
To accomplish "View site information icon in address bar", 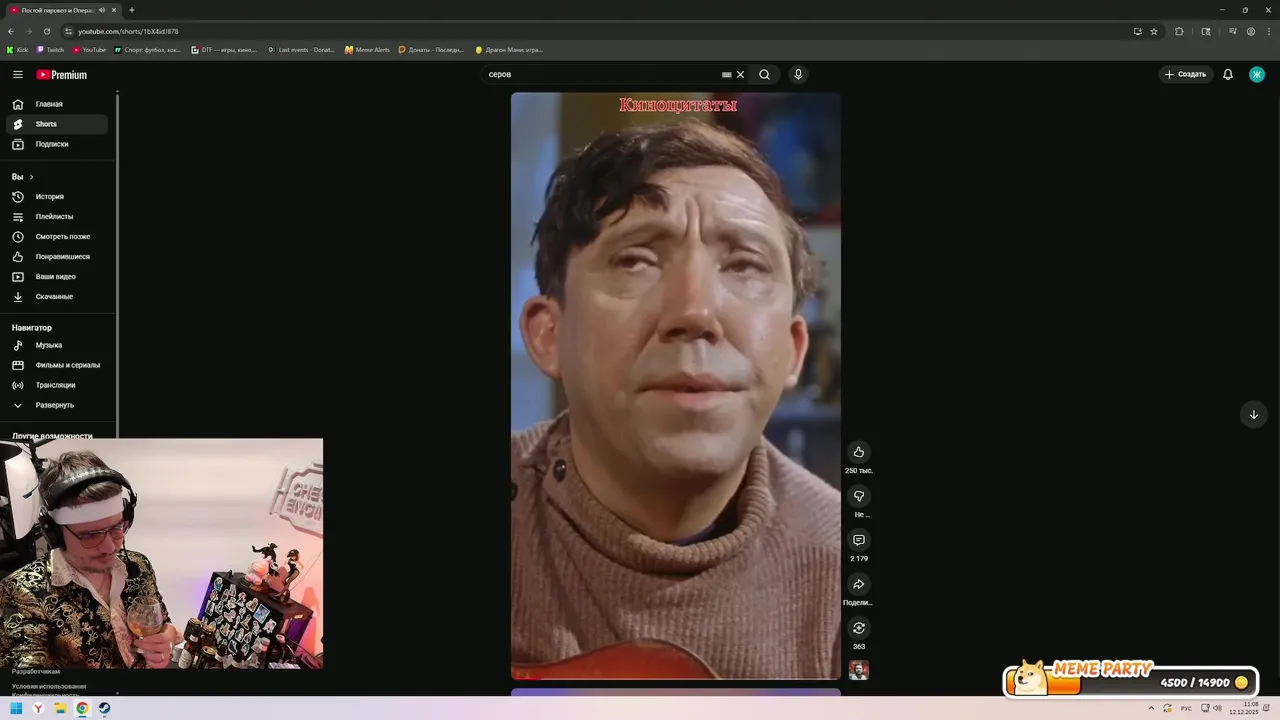I will pos(69,31).
